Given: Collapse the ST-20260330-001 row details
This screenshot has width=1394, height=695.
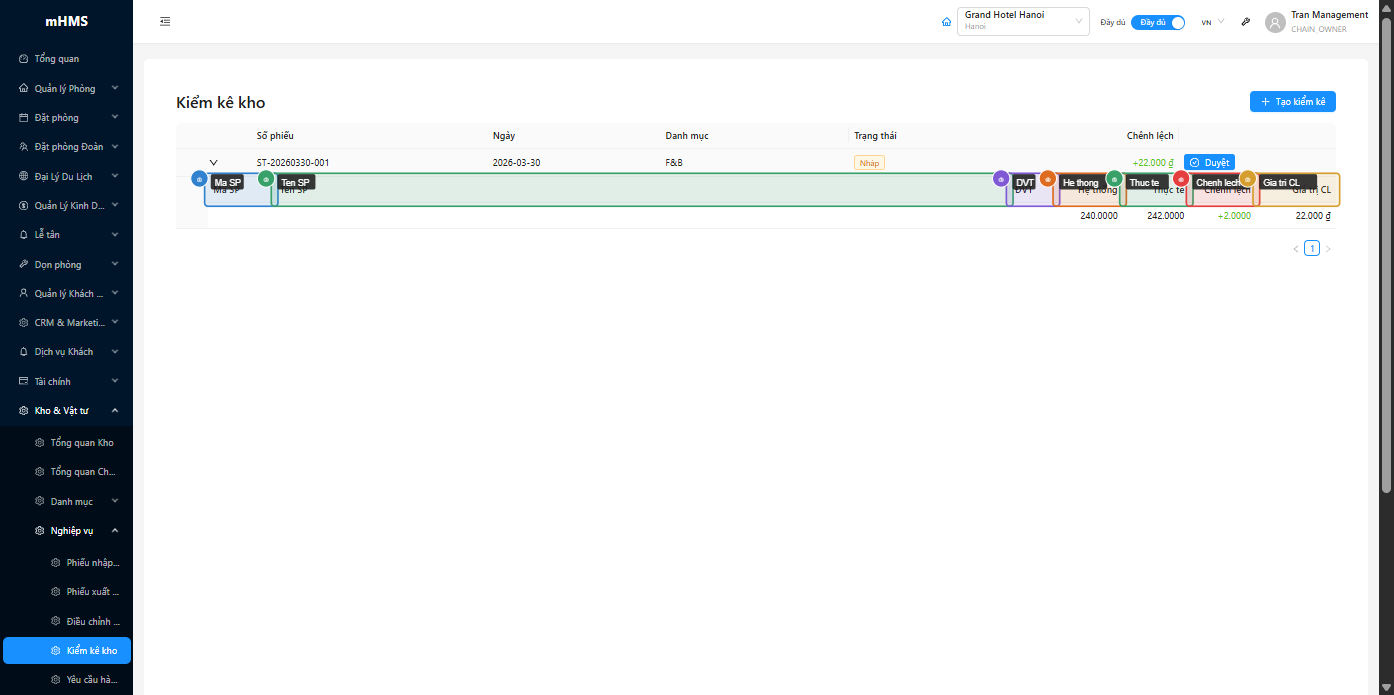Looking at the screenshot, I should (x=213, y=162).
